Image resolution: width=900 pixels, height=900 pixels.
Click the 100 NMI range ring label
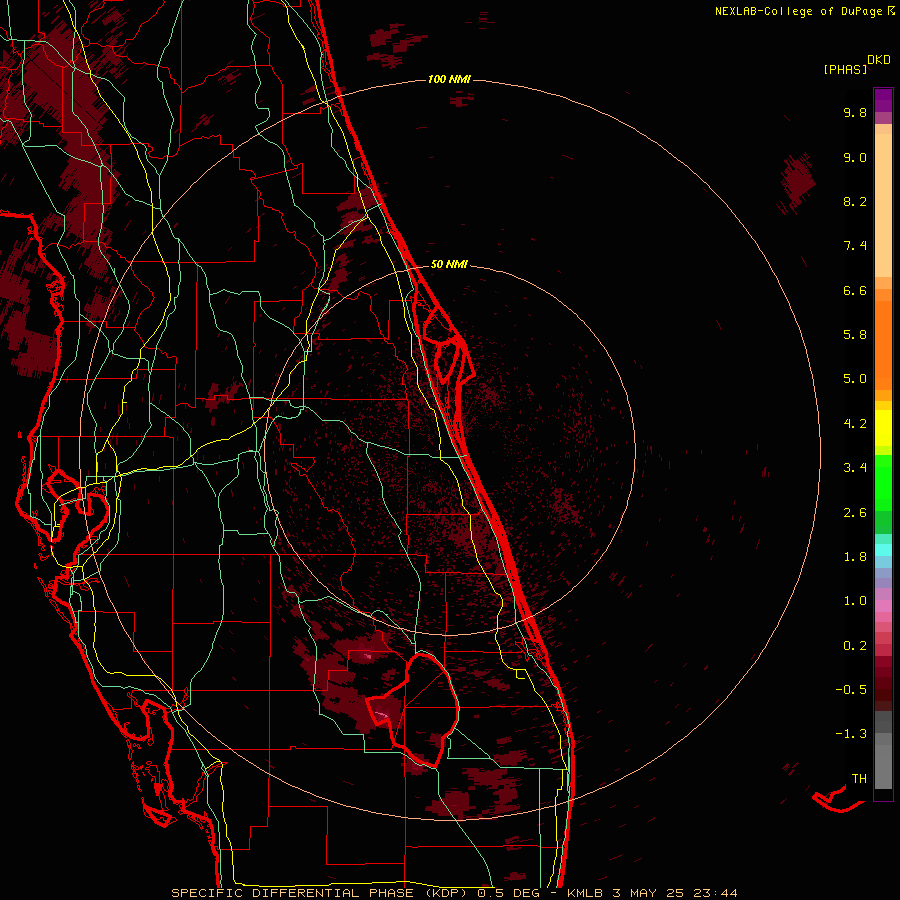(x=449, y=79)
